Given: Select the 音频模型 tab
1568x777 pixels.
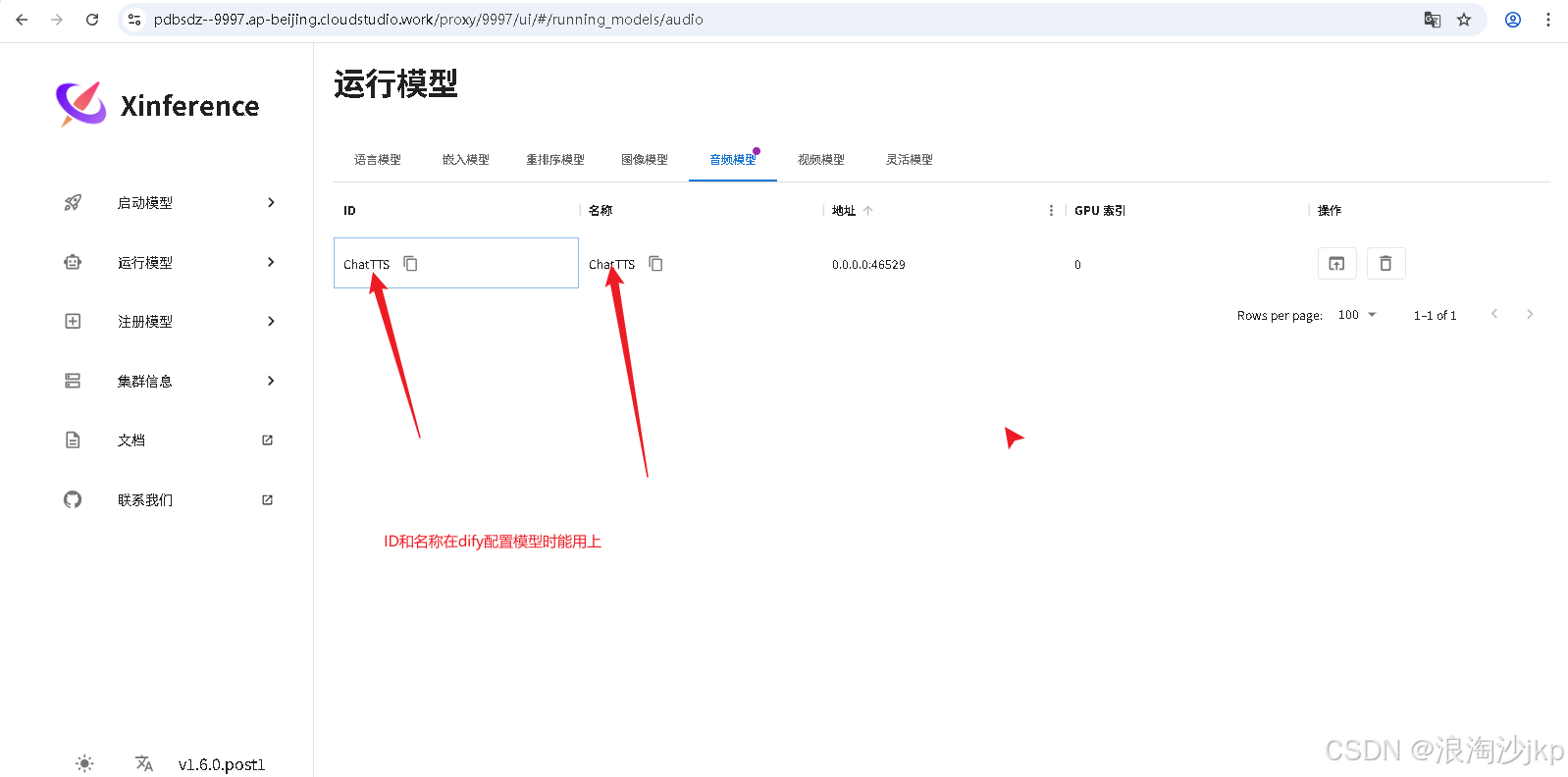Looking at the screenshot, I should (733, 159).
